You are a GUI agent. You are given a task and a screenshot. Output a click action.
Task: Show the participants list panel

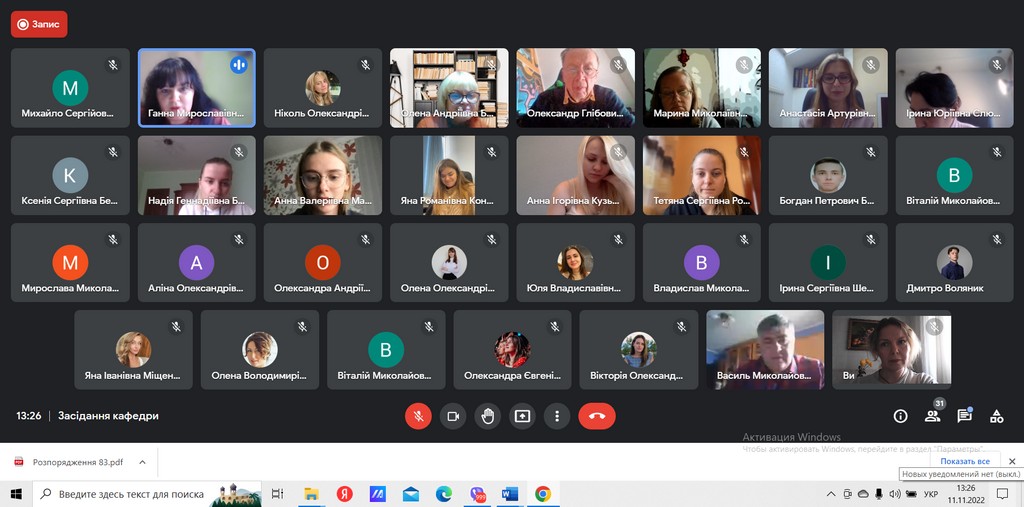tap(932, 416)
